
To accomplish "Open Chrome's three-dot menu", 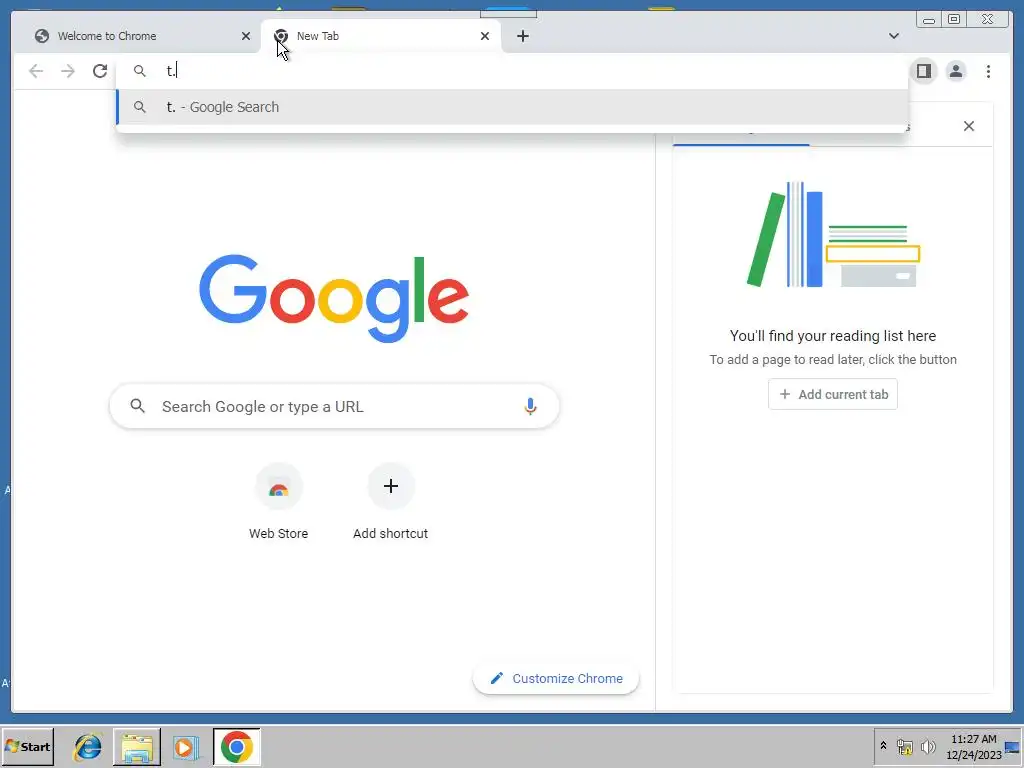I will tap(988, 71).
